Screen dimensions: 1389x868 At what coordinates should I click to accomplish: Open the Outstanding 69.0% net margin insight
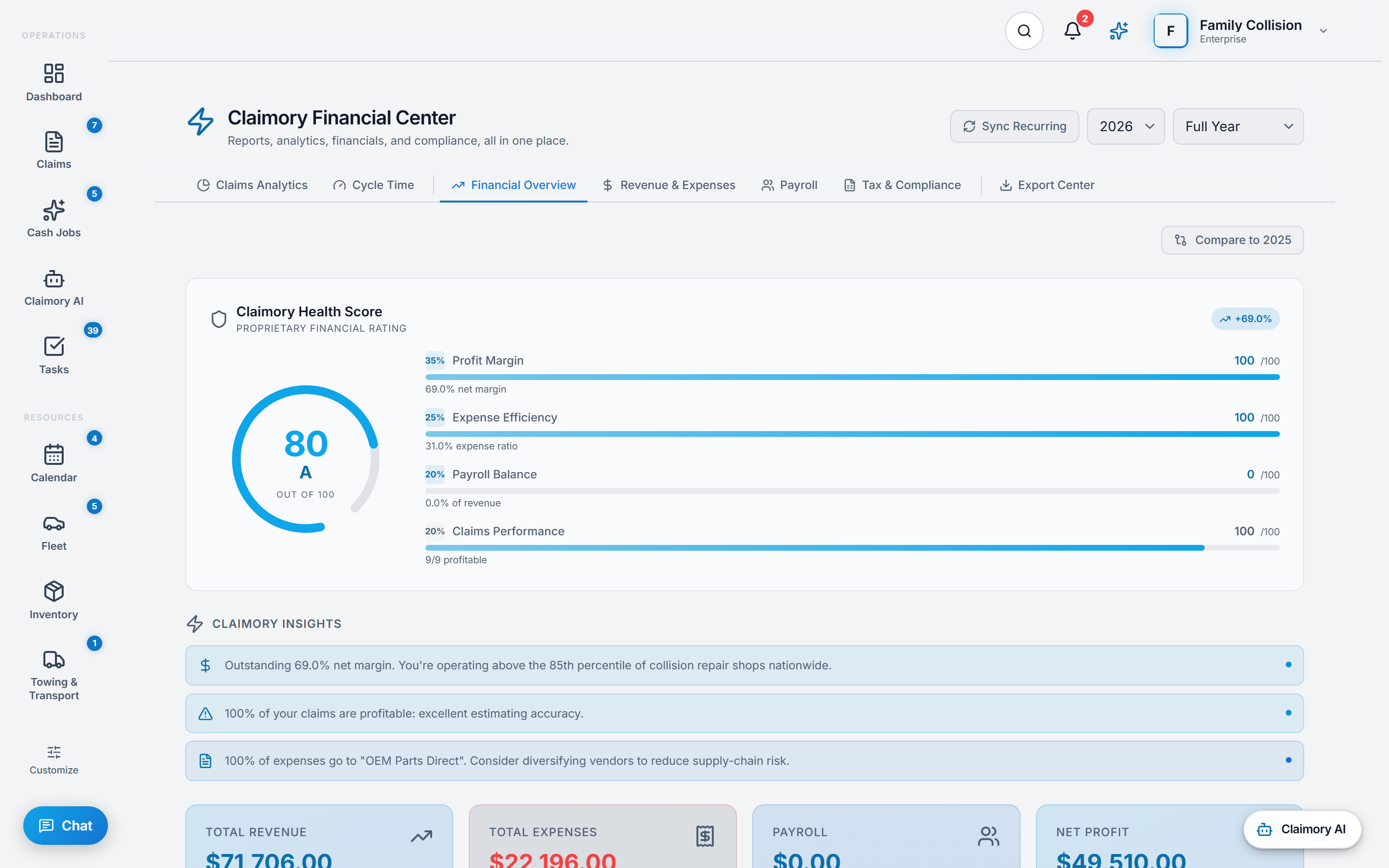pos(744,665)
